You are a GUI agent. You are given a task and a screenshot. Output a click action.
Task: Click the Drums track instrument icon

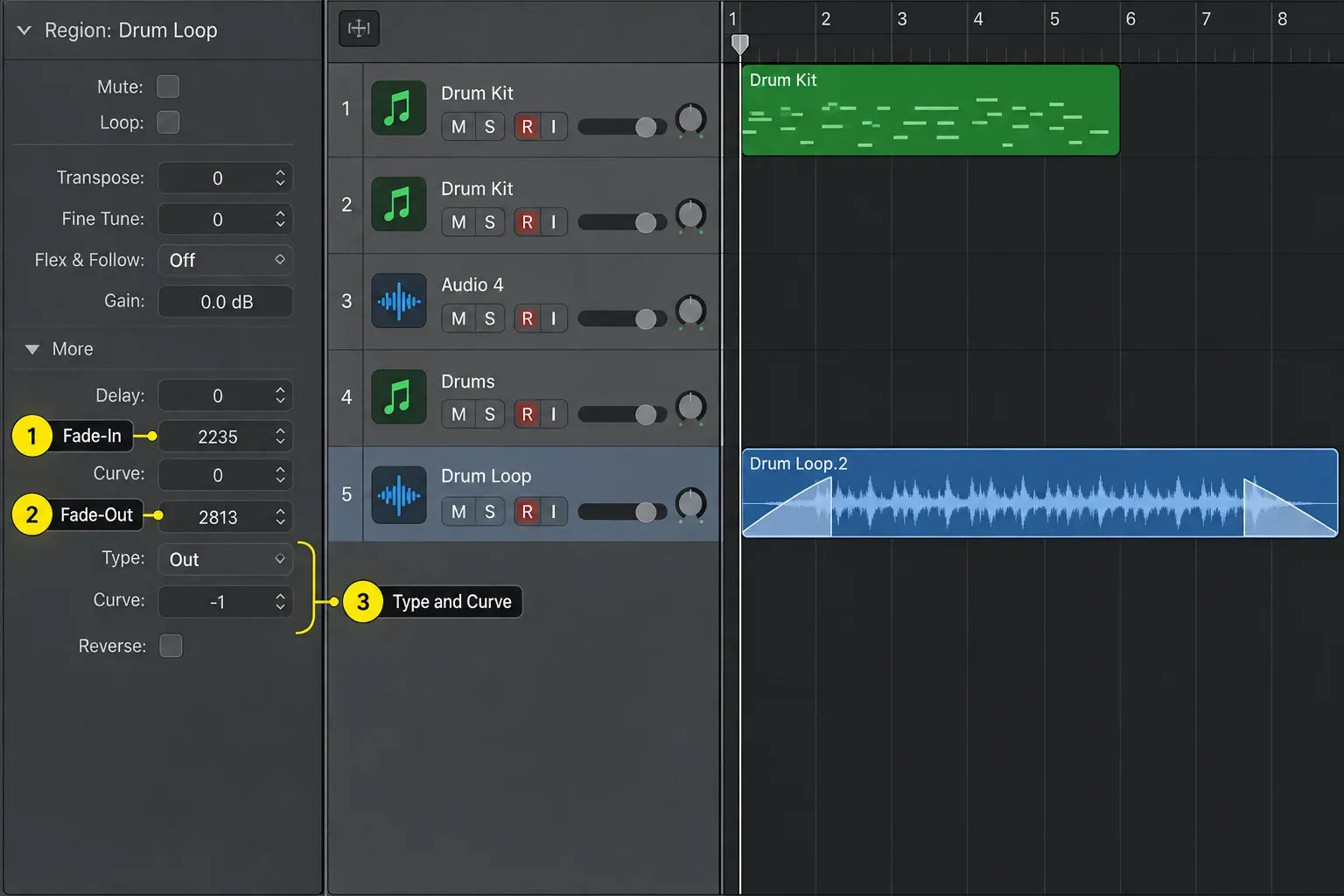pyautogui.click(x=399, y=396)
